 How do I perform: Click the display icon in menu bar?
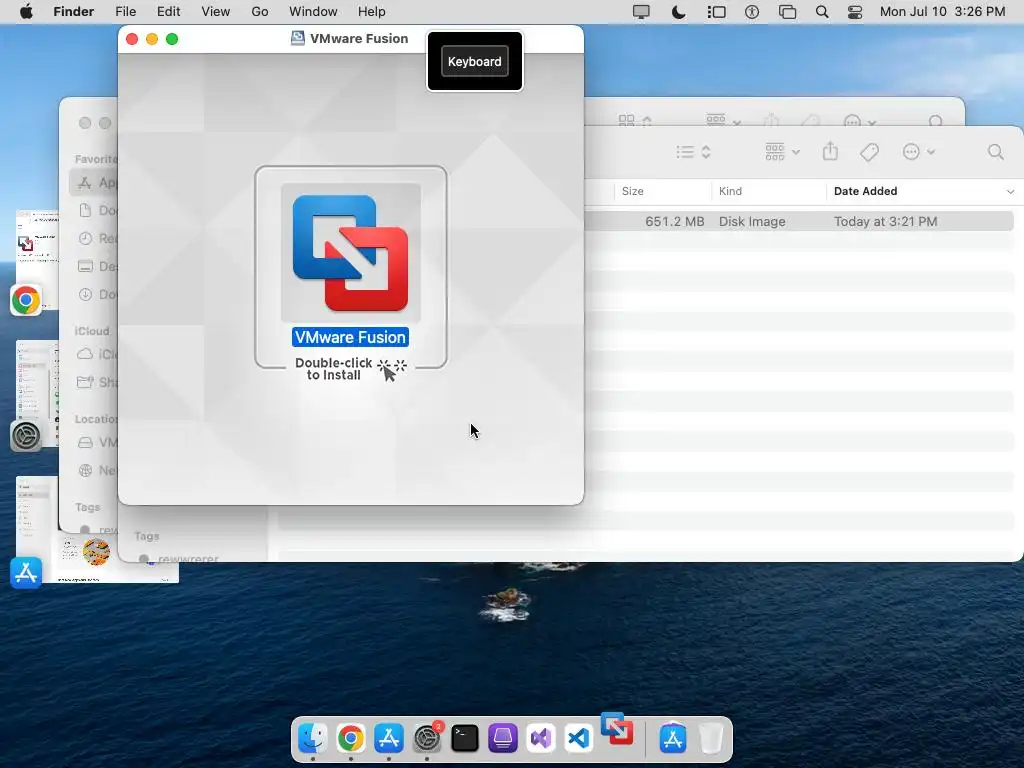[641, 12]
